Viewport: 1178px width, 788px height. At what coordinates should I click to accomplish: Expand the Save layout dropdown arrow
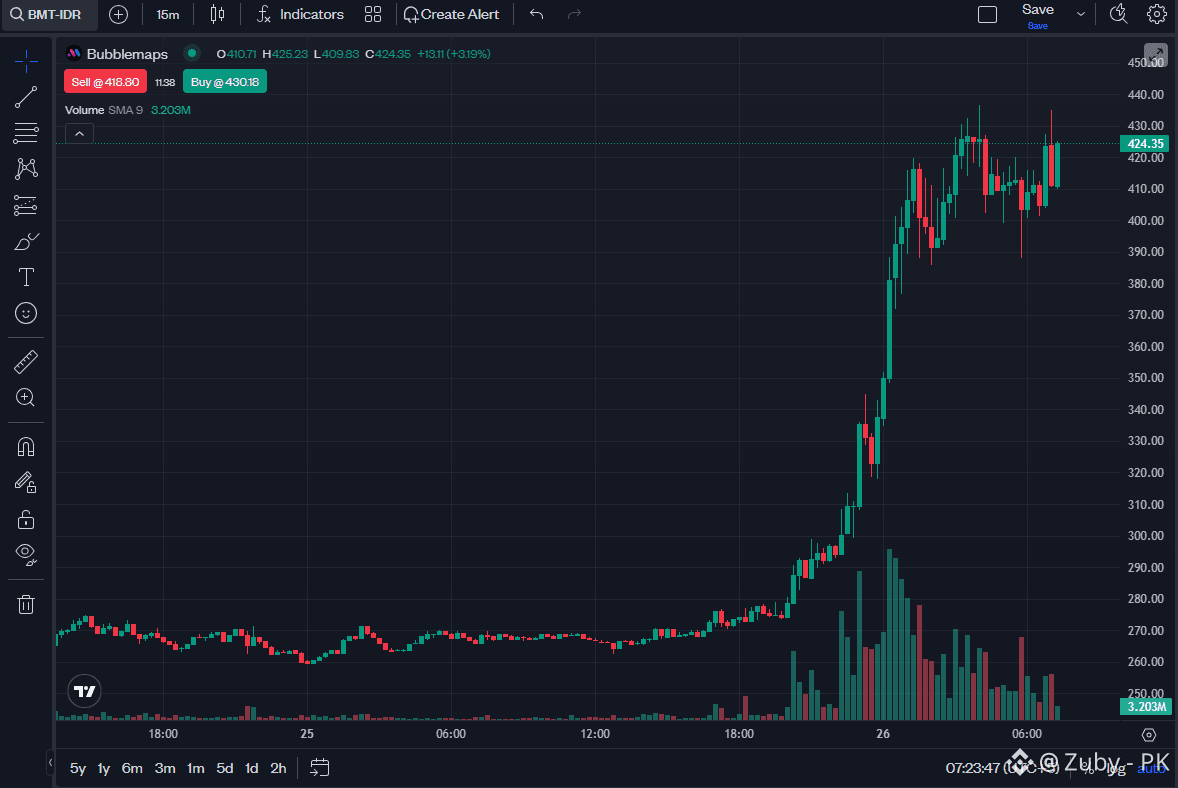(x=1080, y=14)
